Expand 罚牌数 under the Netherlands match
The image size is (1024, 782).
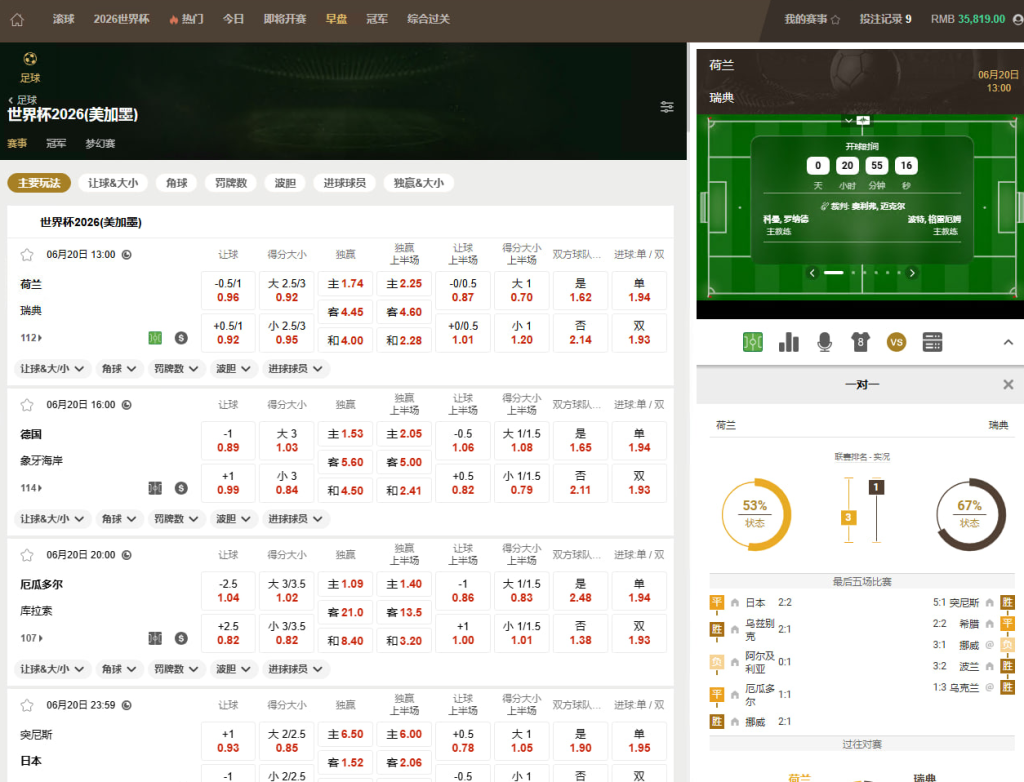point(176,369)
